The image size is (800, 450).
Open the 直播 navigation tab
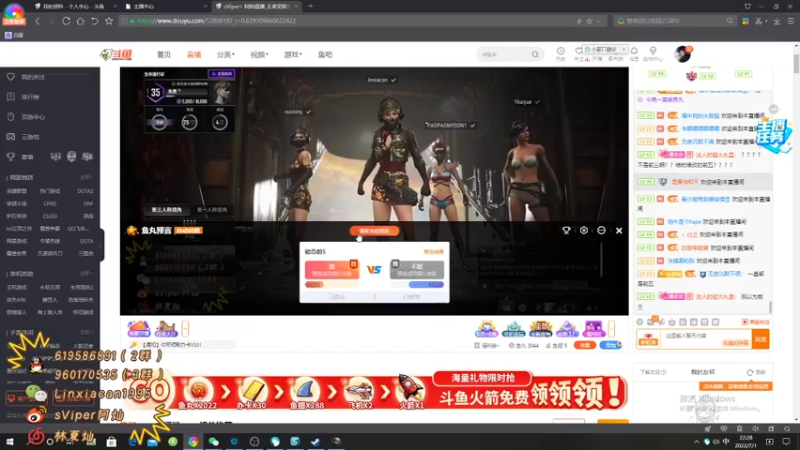(194, 55)
